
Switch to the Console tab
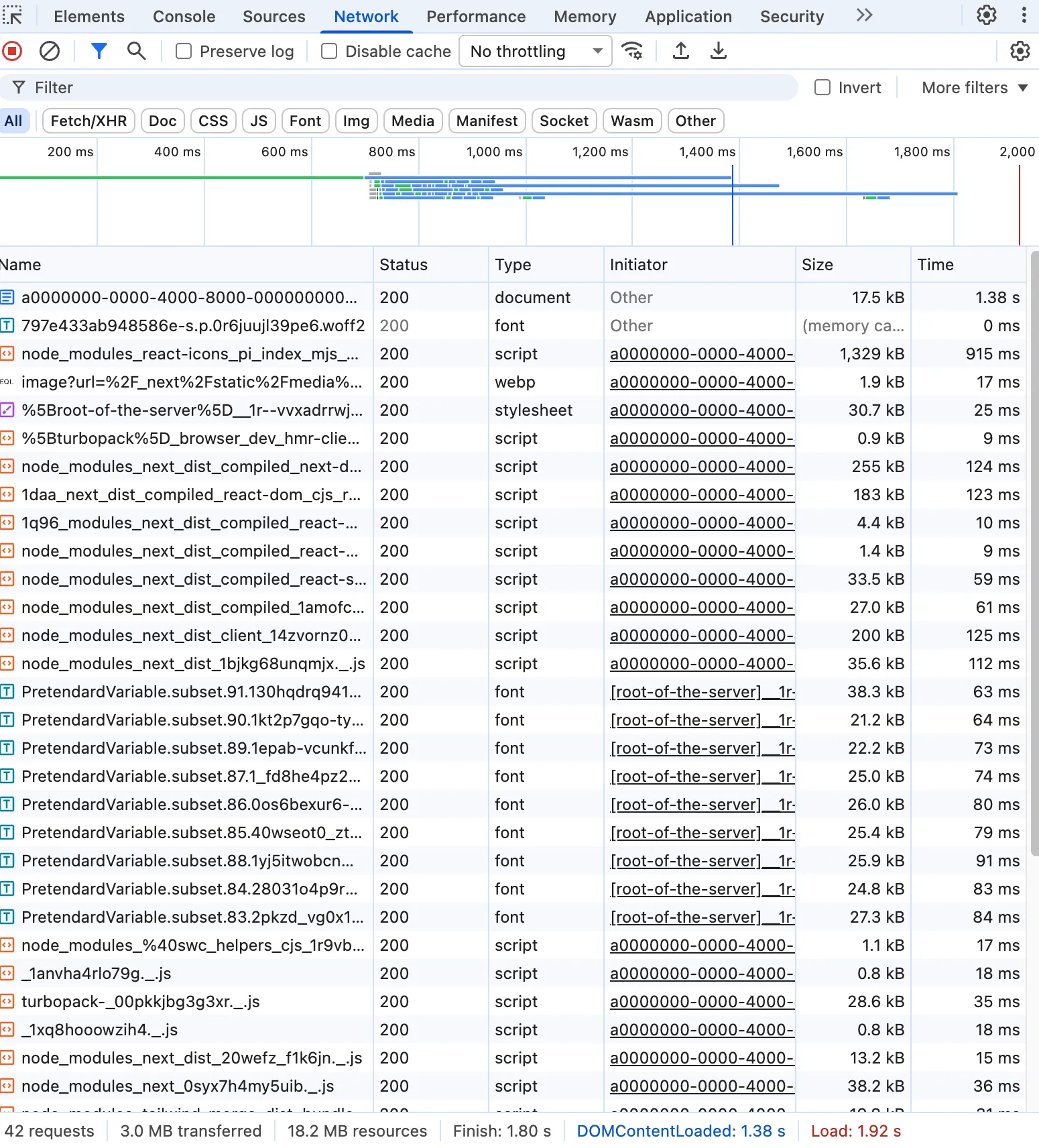click(184, 17)
